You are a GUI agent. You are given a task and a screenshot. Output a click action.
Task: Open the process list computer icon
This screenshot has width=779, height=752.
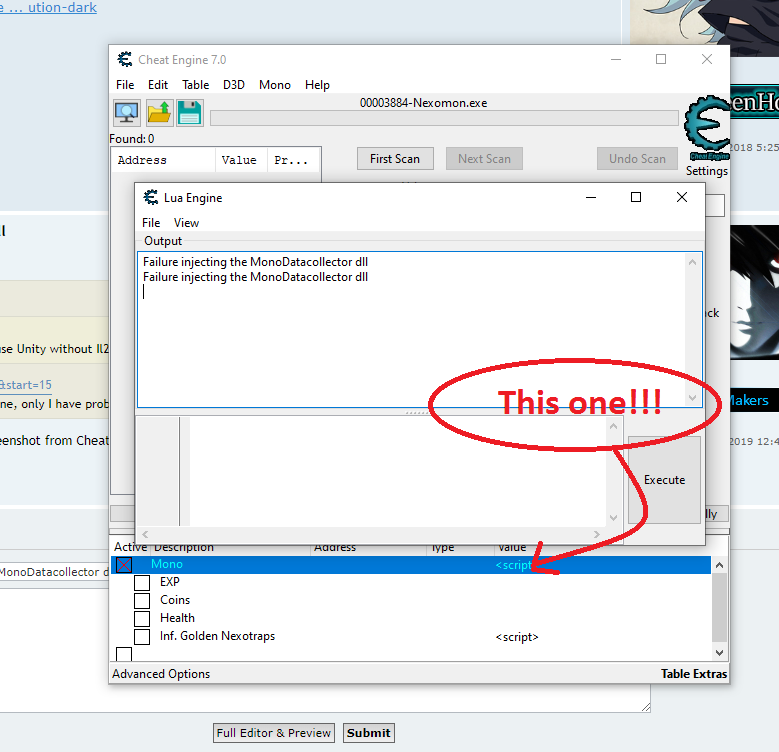point(127,113)
